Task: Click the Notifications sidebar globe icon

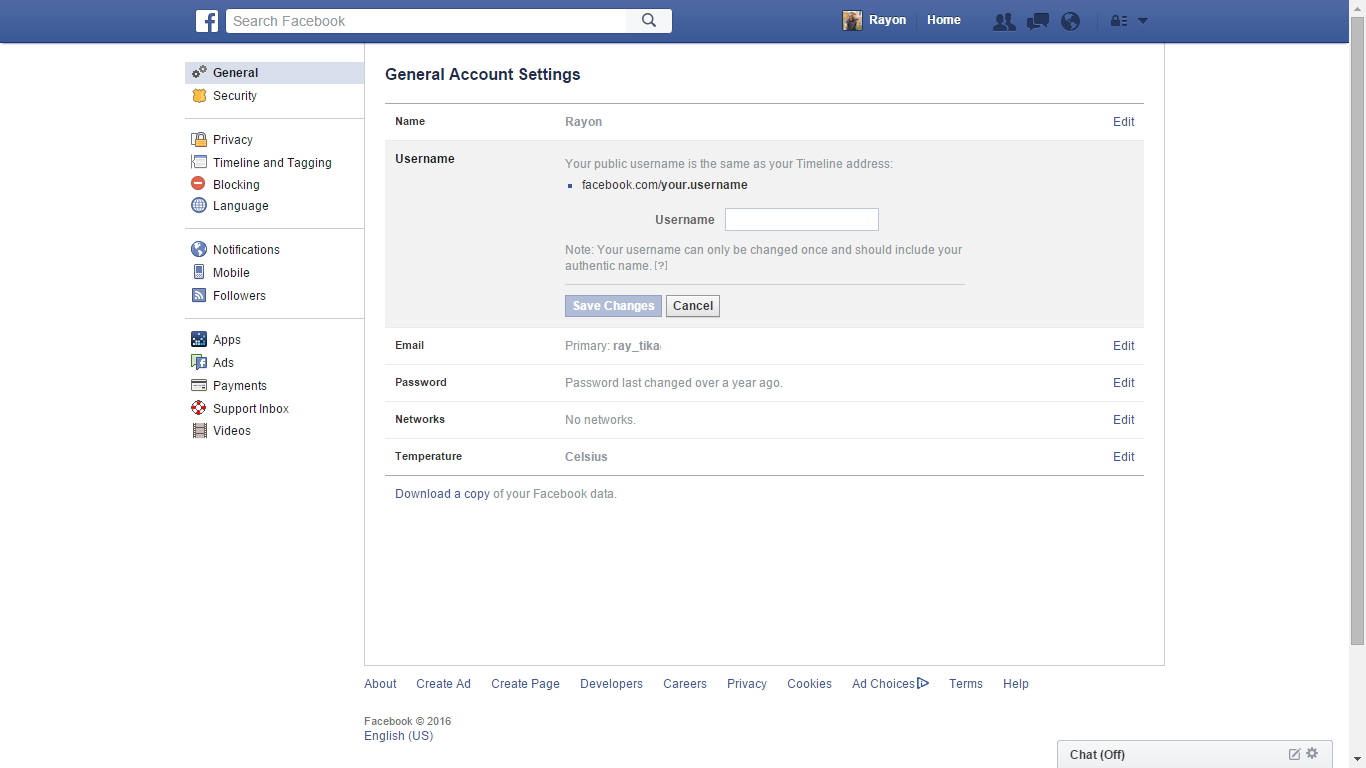Action: tap(199, 250)
